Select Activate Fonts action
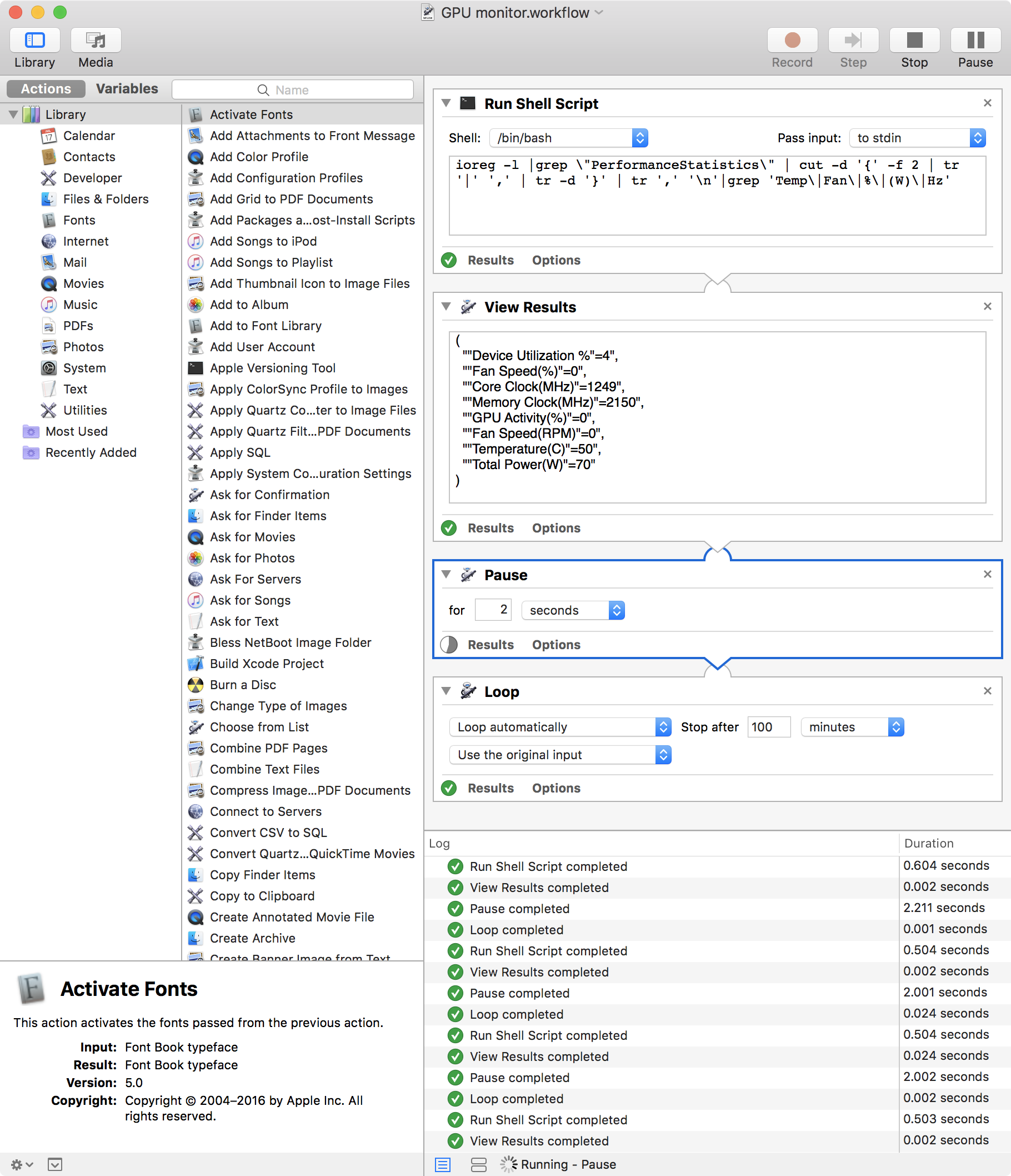 tap(303, 114)
